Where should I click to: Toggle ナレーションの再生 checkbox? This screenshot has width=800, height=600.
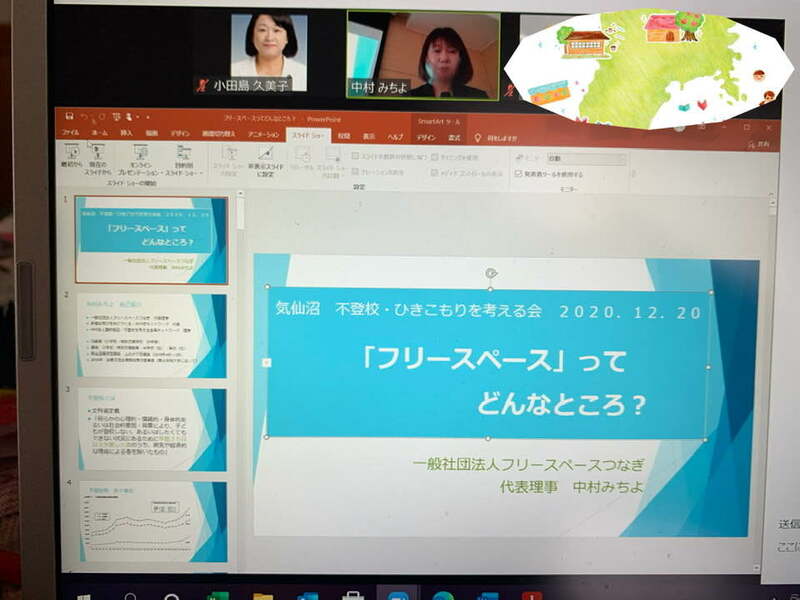click(x=355, y=172)
